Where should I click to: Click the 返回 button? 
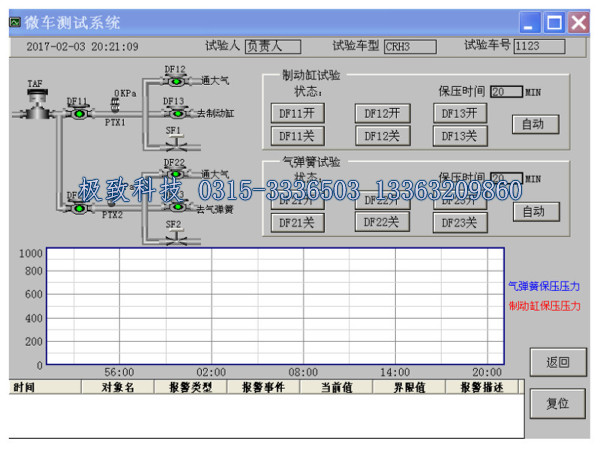[x=557, y=362]
